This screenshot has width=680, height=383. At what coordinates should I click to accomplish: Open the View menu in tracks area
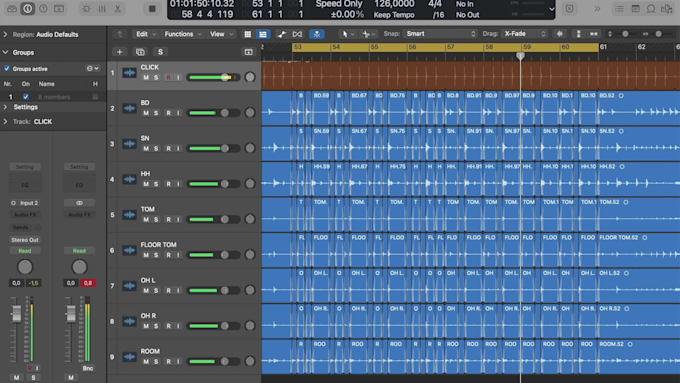[221, 34]
